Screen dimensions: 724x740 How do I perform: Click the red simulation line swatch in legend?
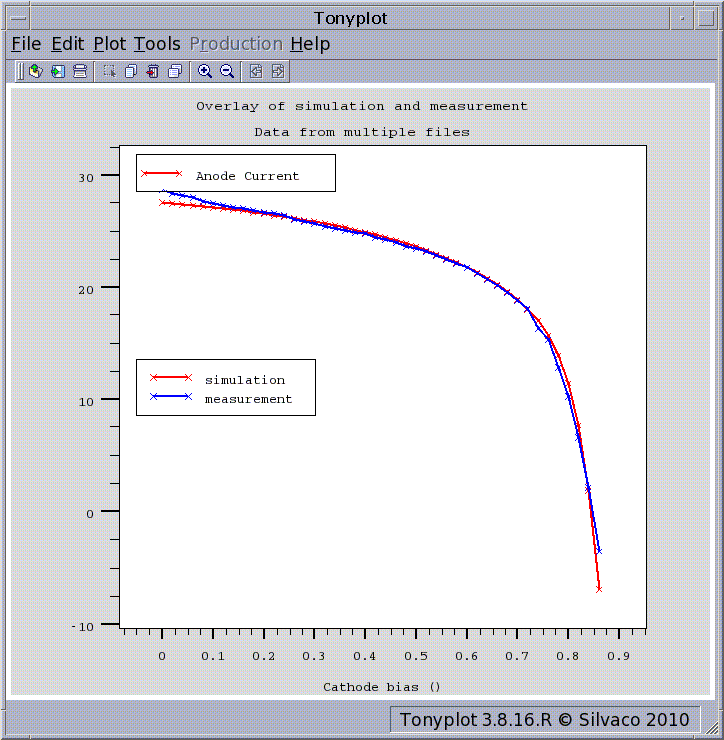(x=171, y=378)
